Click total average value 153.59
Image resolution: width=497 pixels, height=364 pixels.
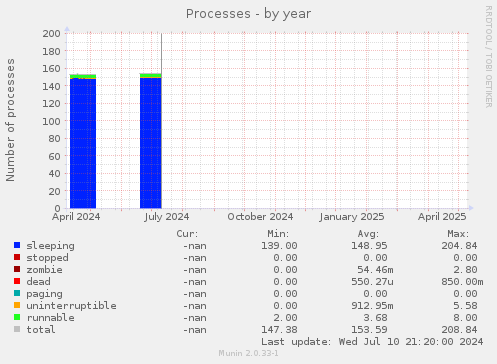(x=369, y=330)
